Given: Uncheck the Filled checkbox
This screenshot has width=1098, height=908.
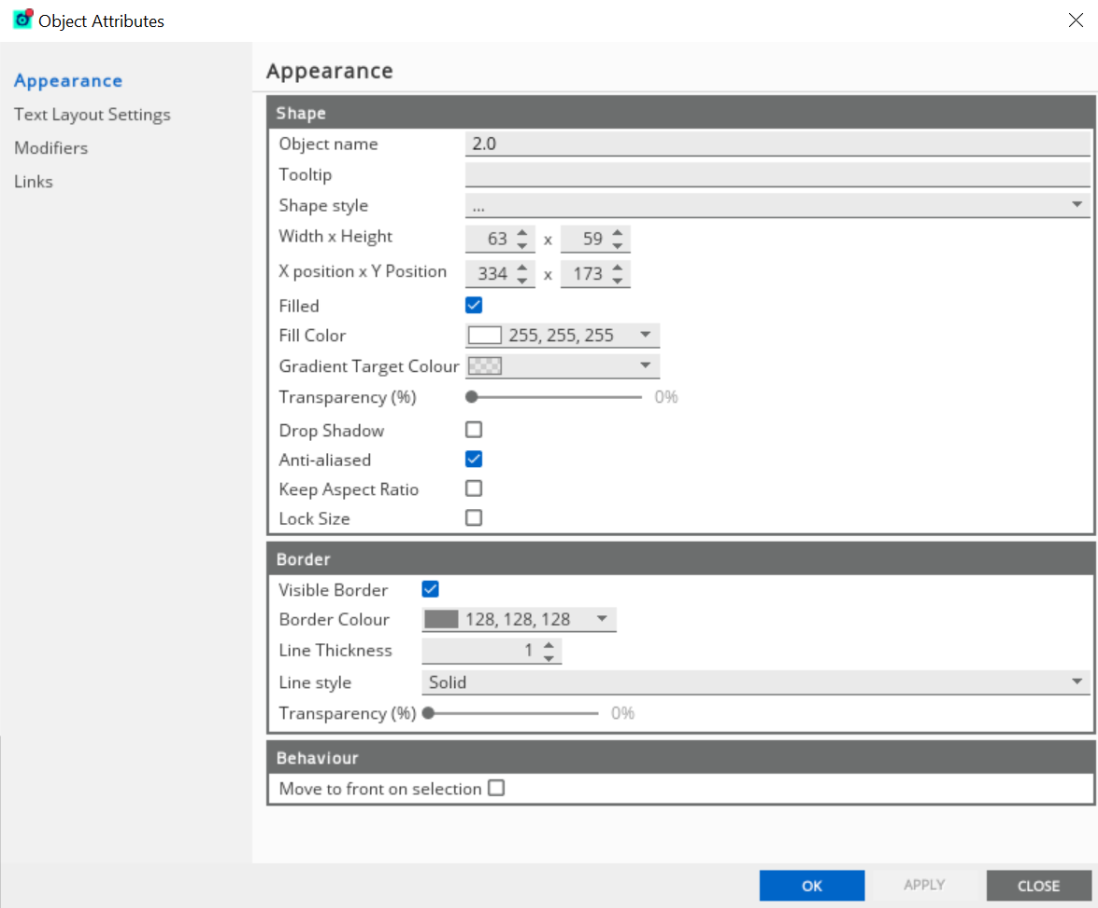Looking at the screenshot, I should 474,306.
